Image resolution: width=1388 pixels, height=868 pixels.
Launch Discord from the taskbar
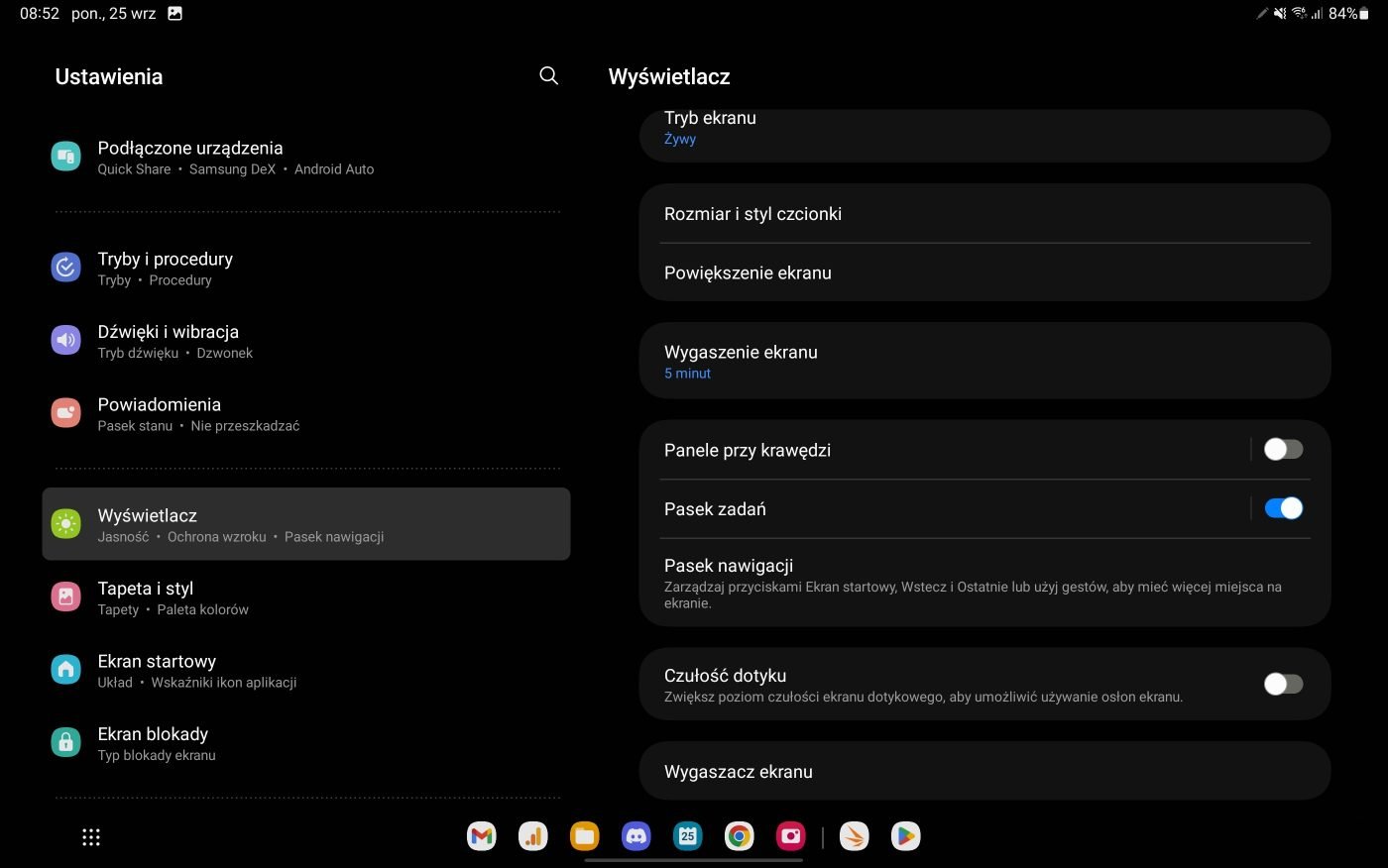point(636,836)
